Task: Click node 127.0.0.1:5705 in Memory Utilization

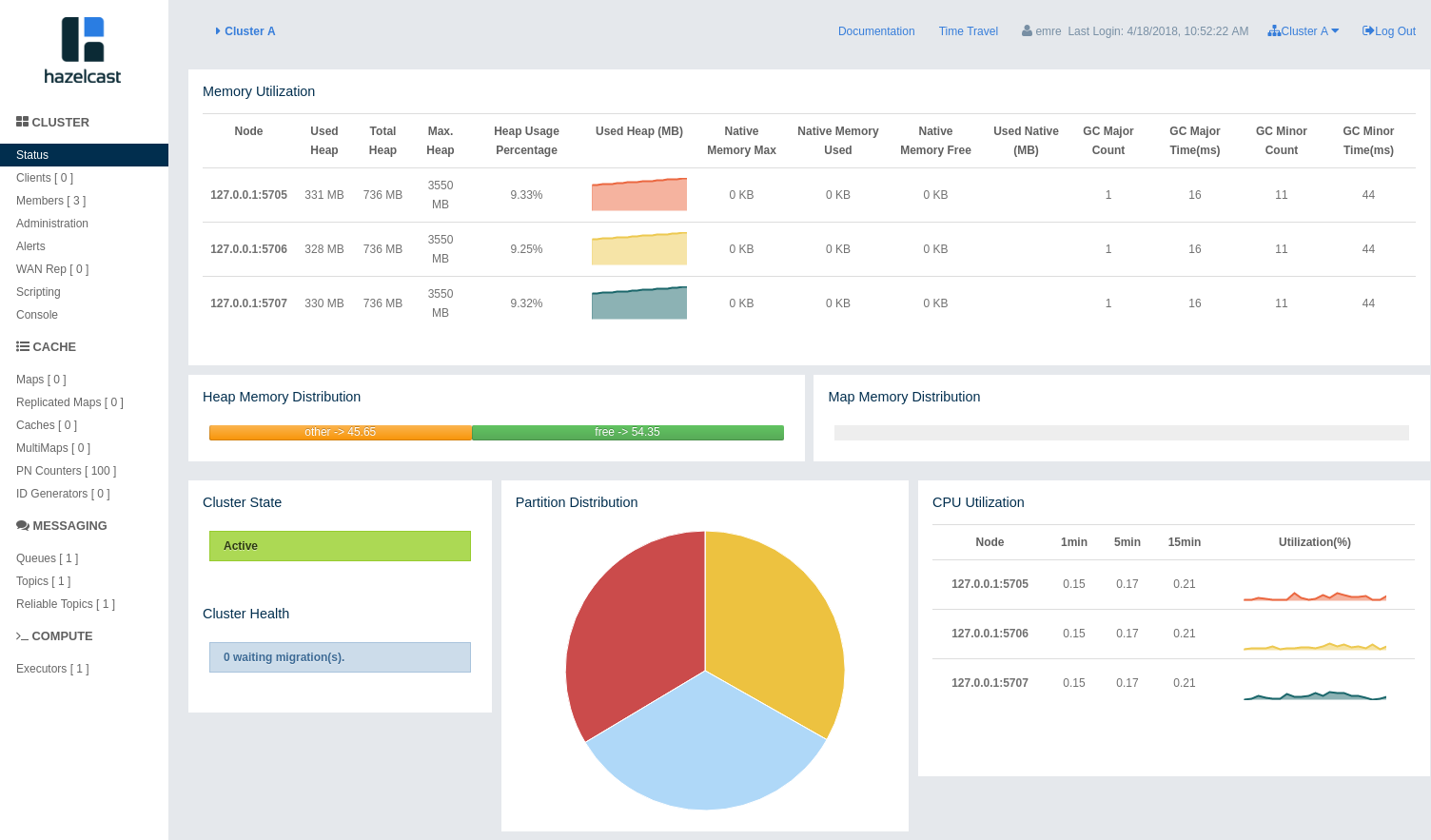Action: (248, 195)
